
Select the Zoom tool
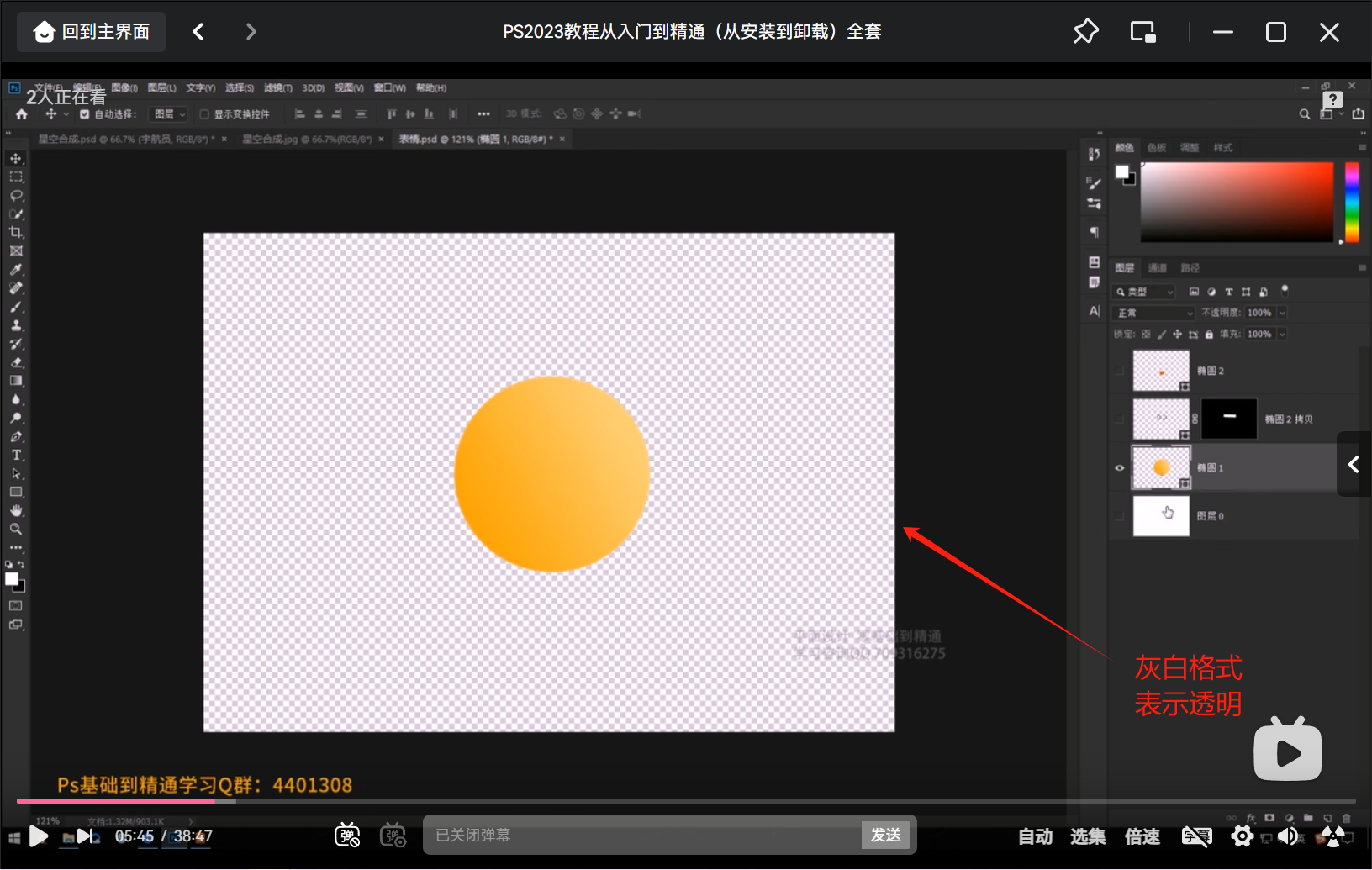16,529
